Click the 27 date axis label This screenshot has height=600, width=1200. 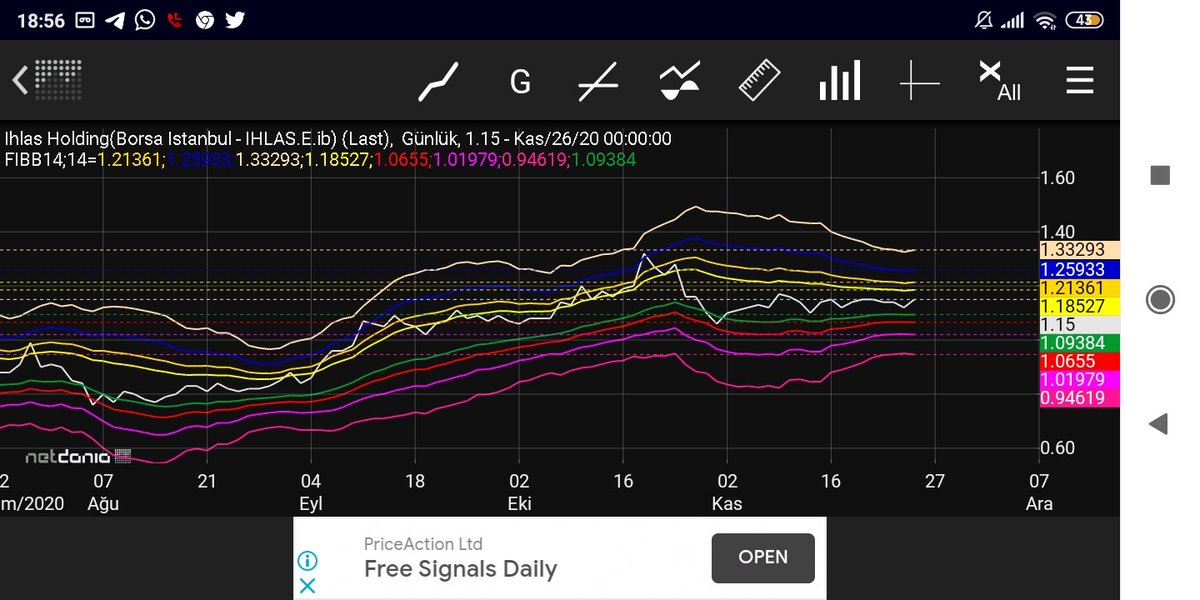pos(935,481)
